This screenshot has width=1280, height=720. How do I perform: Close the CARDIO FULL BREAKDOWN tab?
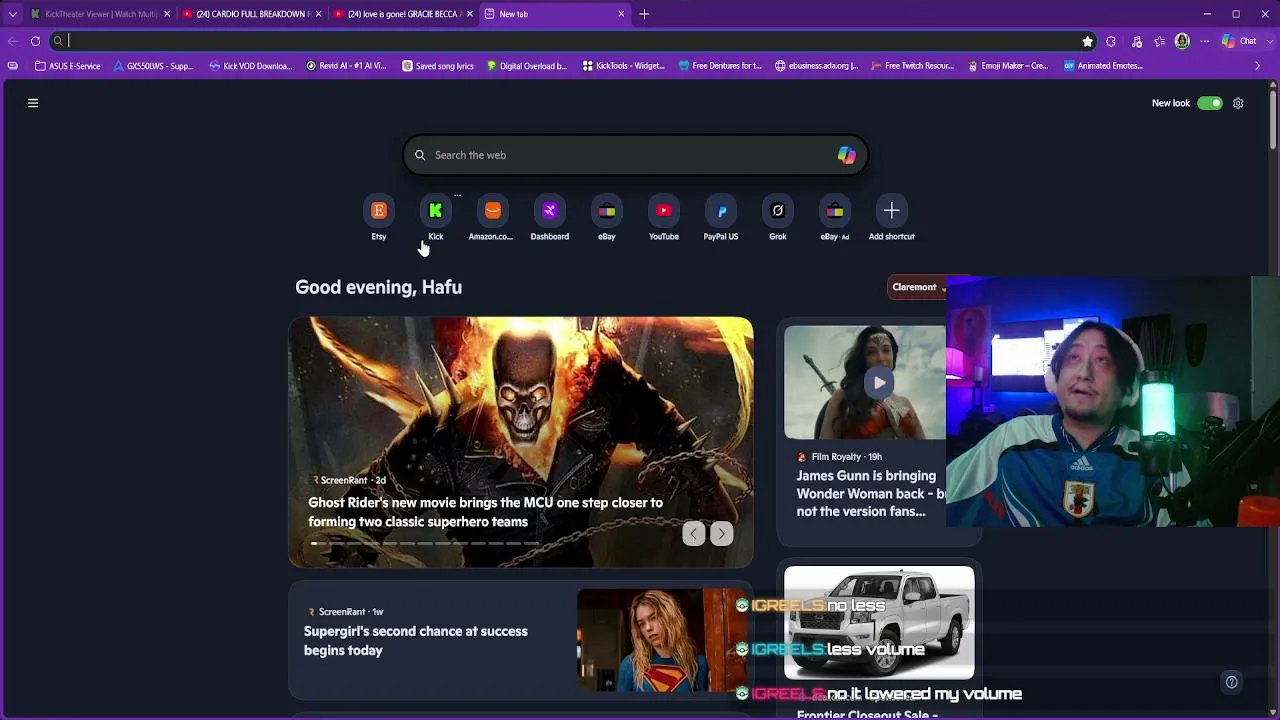[318, 14]
